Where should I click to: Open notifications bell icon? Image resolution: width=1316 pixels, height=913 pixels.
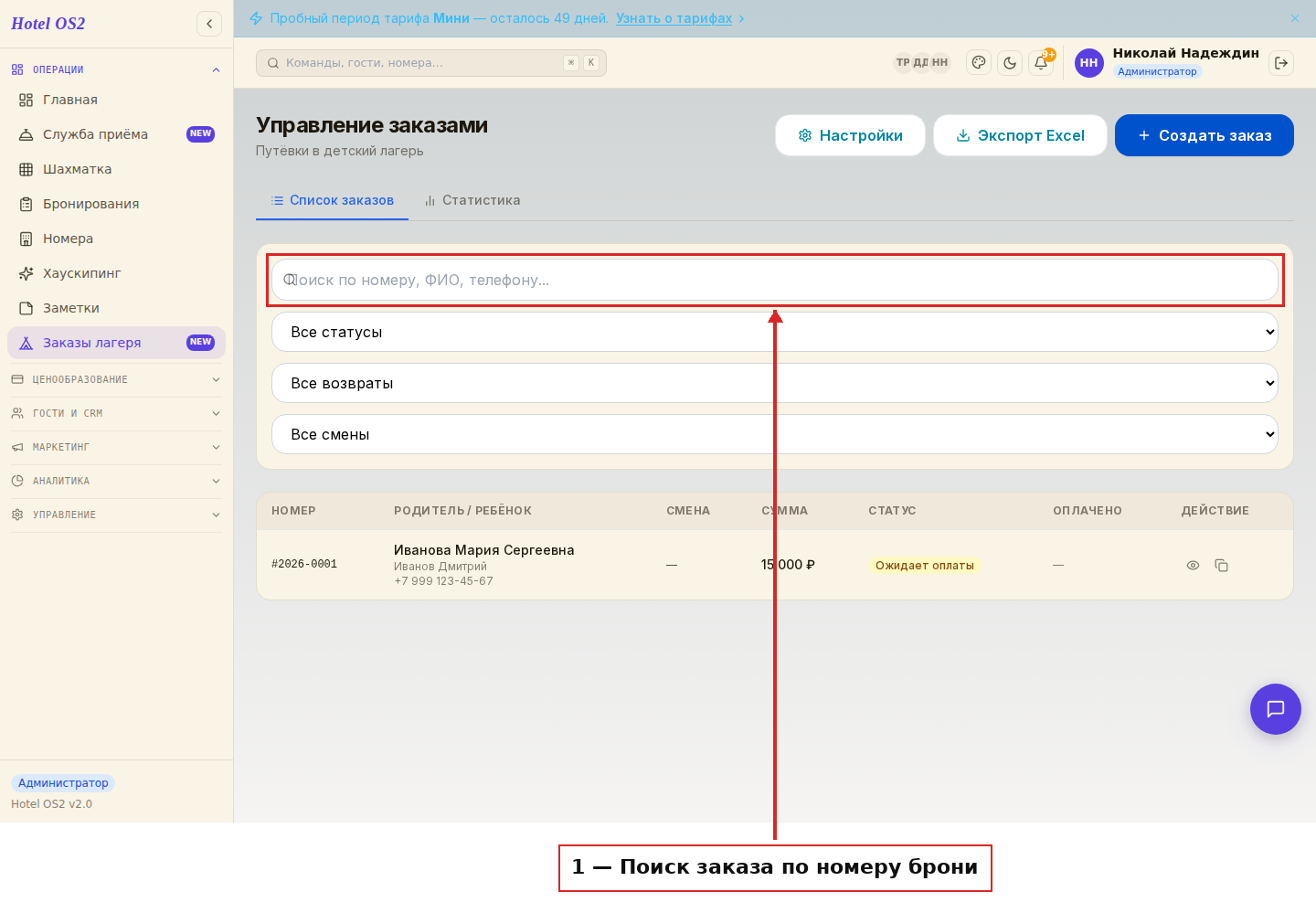[1041, 63]
